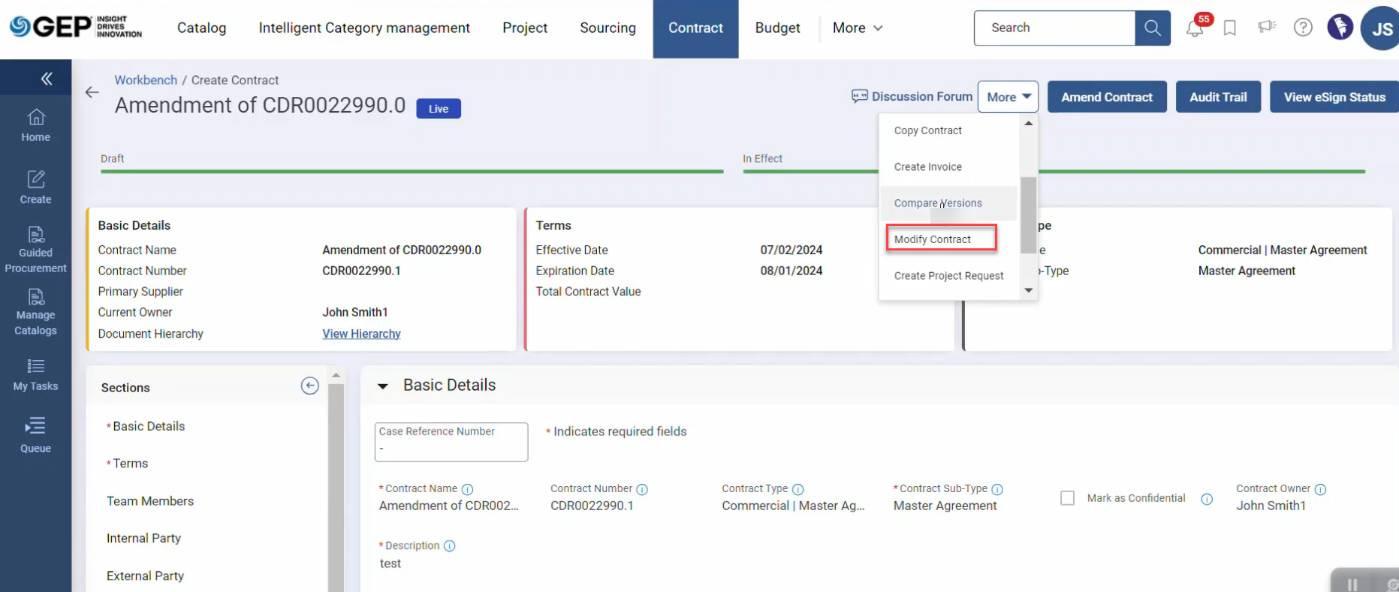
Task: Collapse the Basic Details section
Action: pos(382,386)
